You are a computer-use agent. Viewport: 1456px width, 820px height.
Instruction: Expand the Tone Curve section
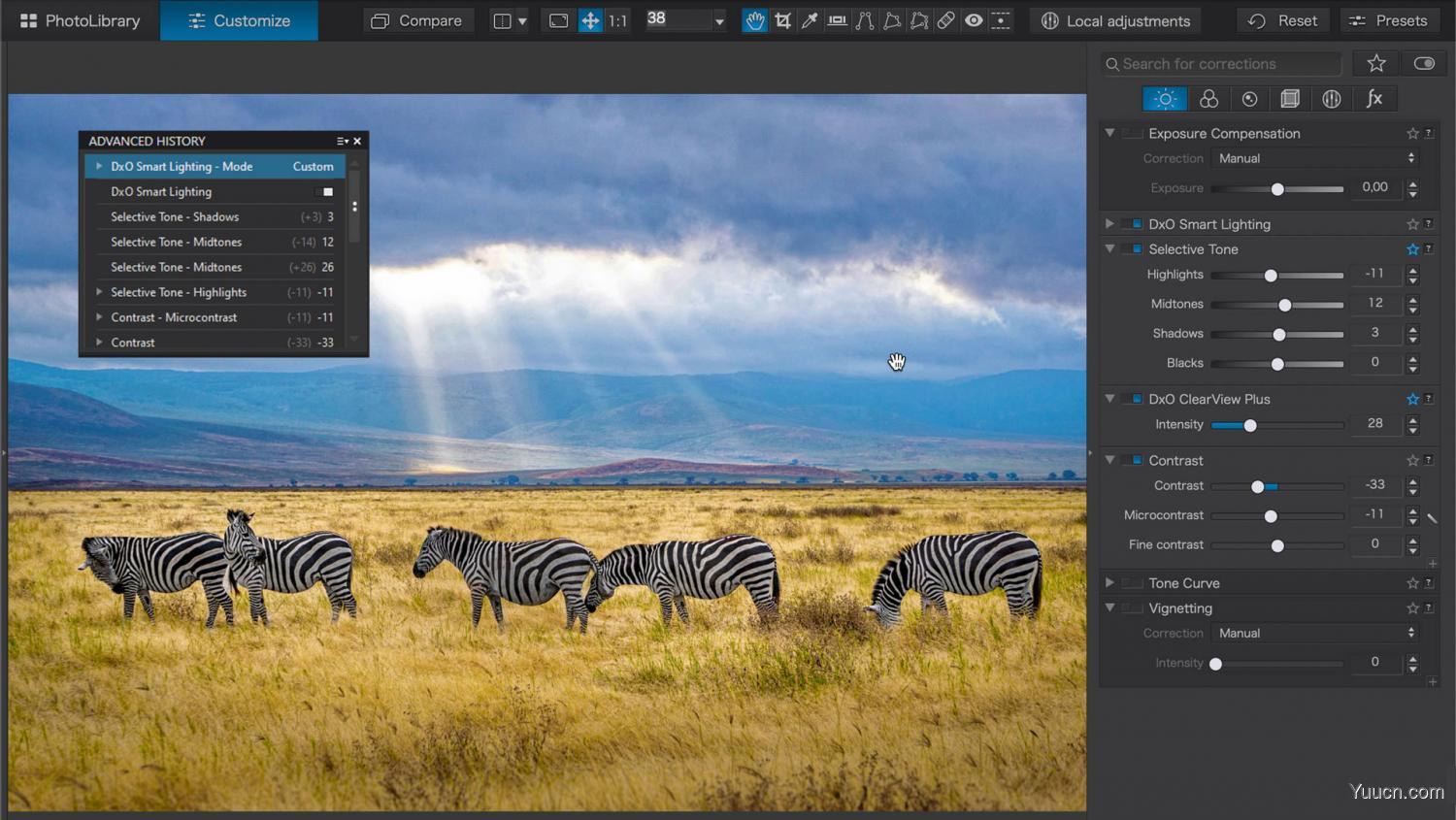(x=1109, y=582)
